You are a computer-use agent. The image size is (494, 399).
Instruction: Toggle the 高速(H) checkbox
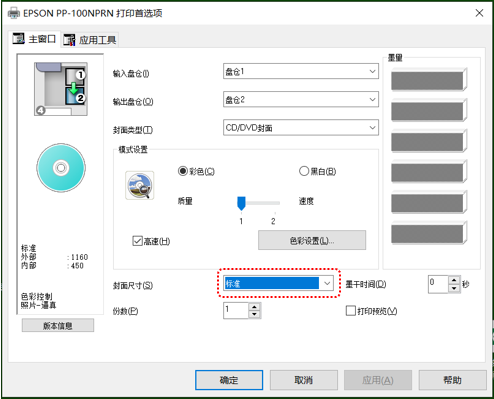click(x=137, y=241)
